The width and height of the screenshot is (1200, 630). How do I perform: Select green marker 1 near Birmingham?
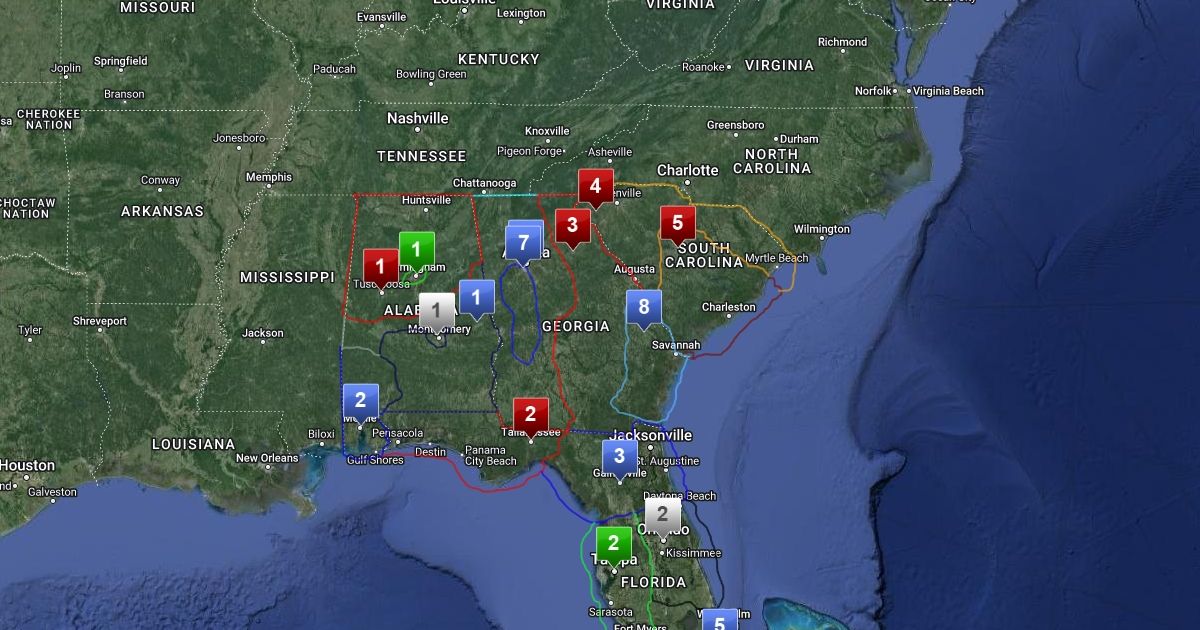click(x=416, y=250)
